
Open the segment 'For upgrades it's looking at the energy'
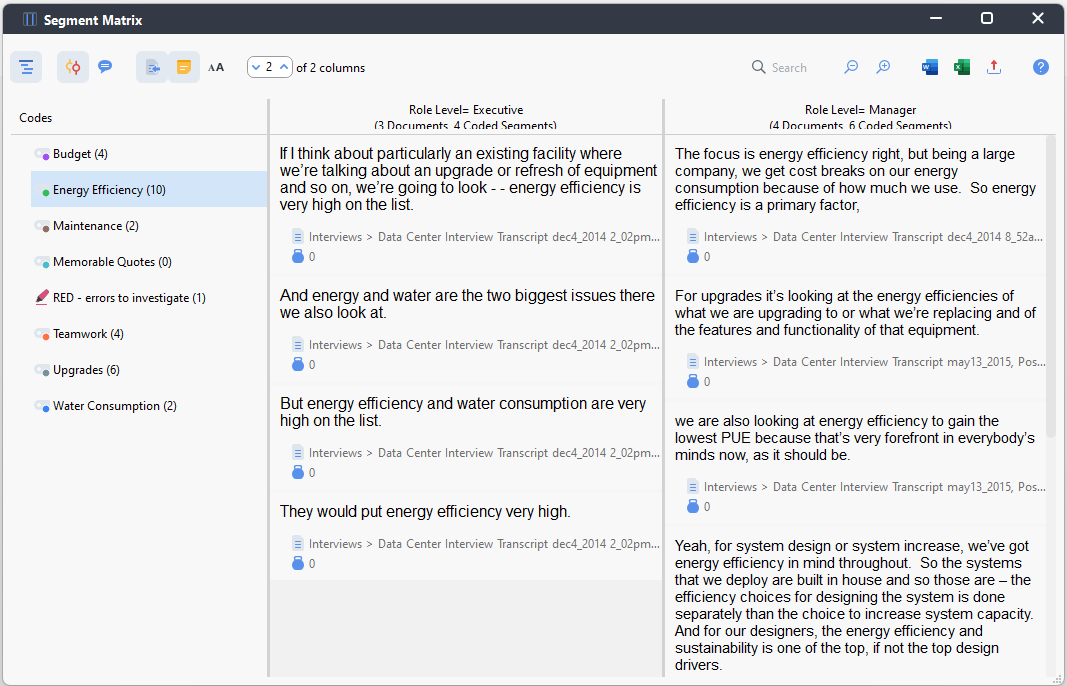point(855,313)
